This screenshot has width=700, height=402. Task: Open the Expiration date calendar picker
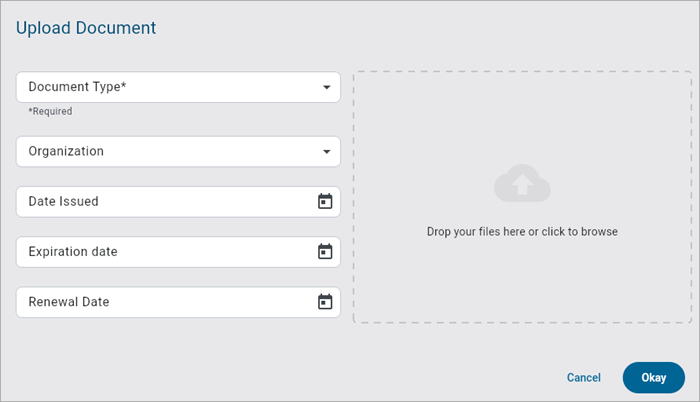tap(325, 252)
